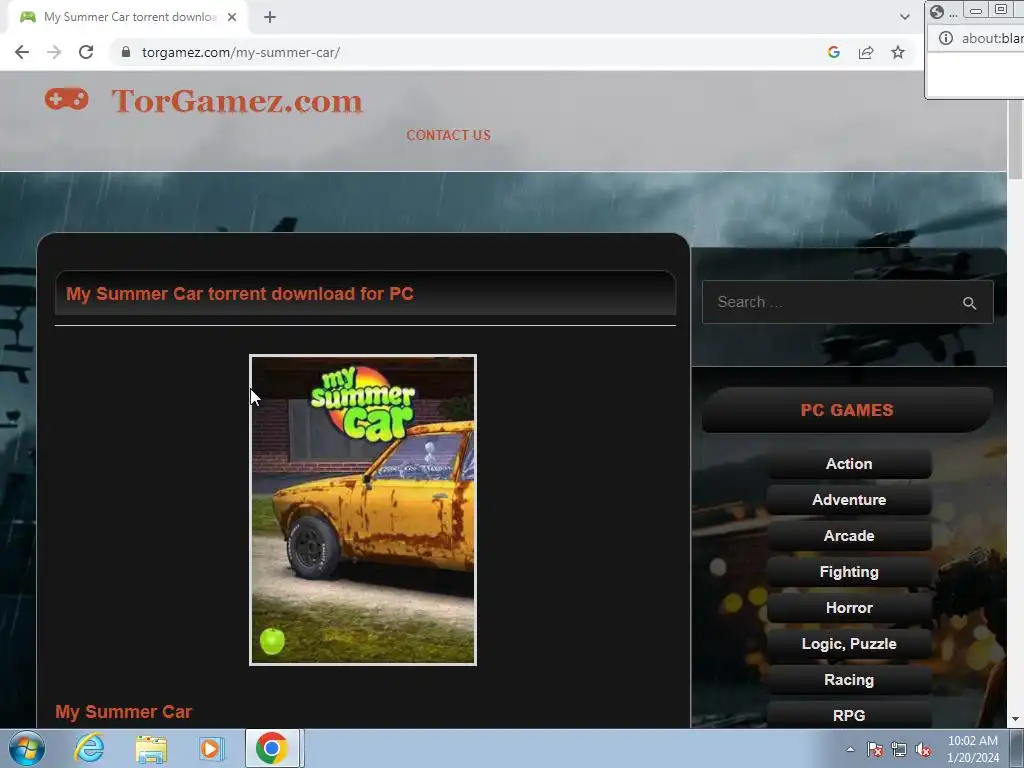Click the Search text field
The height and width of the screenshot is (768, 1024).
833,302
